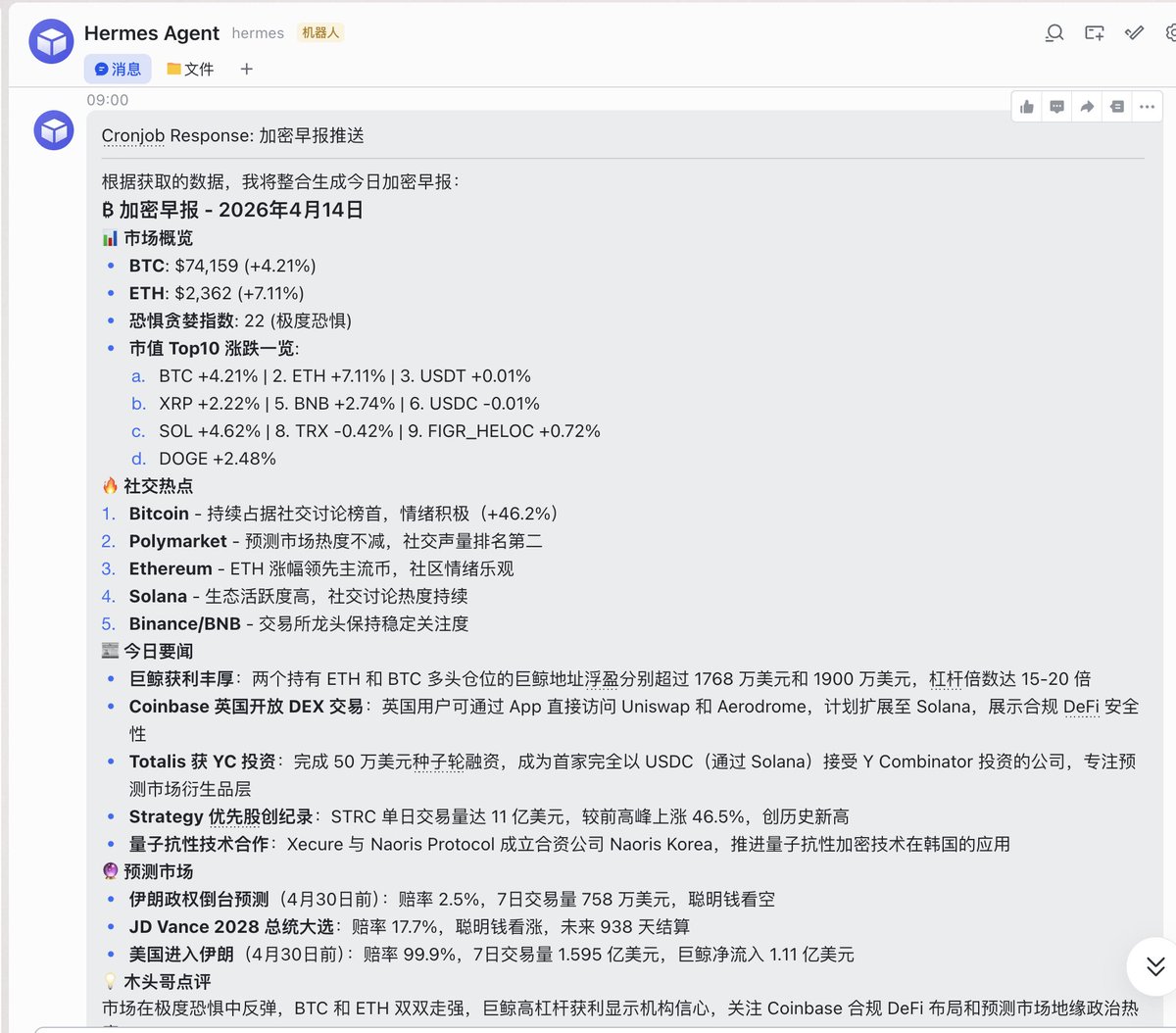Click the add-to-group icon in the header
This screenshot has width=1176, height=1033.
(x=1095, y=33)
